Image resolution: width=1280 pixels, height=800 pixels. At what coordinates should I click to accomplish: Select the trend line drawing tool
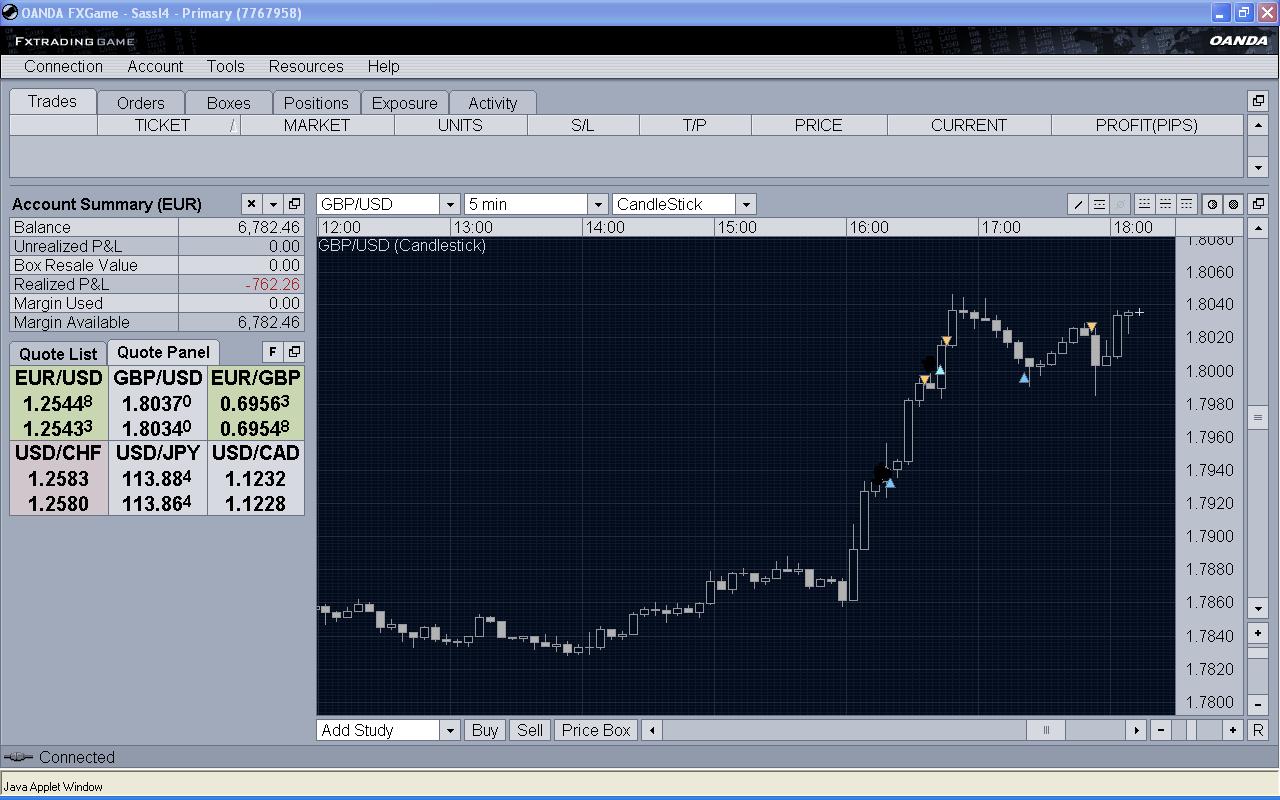(x=1078, y=204)
